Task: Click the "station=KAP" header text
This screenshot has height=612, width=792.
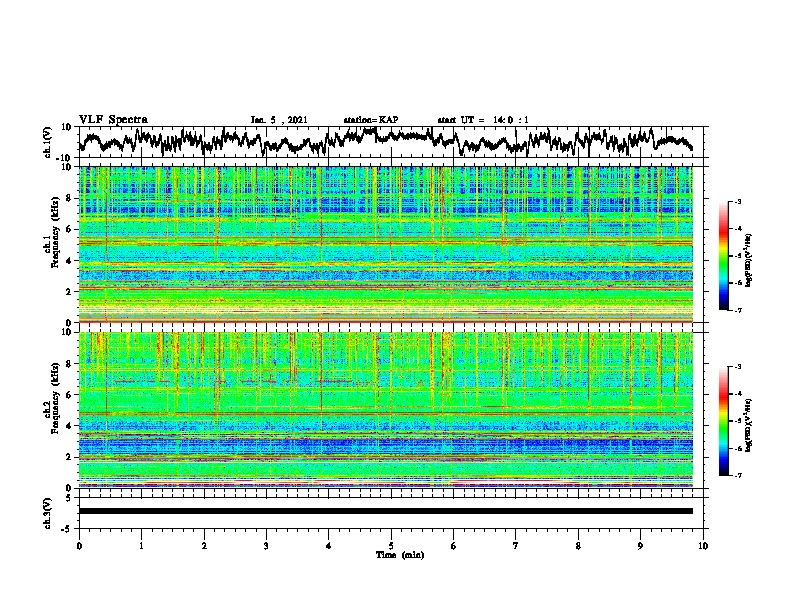Action: (x=371, y=120)
